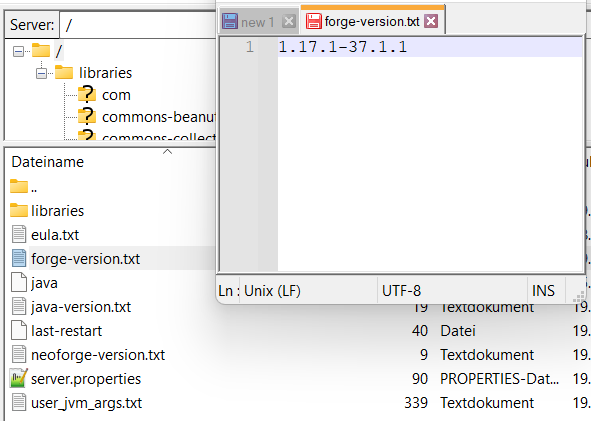Switch to the forge-version.txt tab

[372, 21]
